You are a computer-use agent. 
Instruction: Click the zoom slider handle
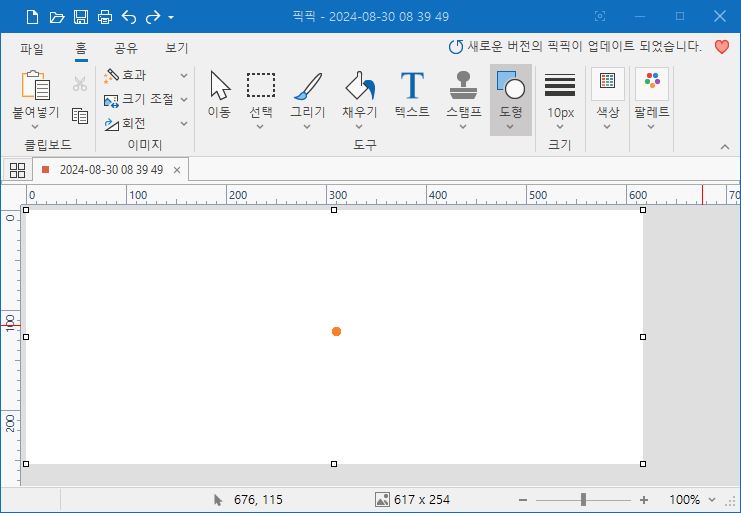[x=583, y=499]
